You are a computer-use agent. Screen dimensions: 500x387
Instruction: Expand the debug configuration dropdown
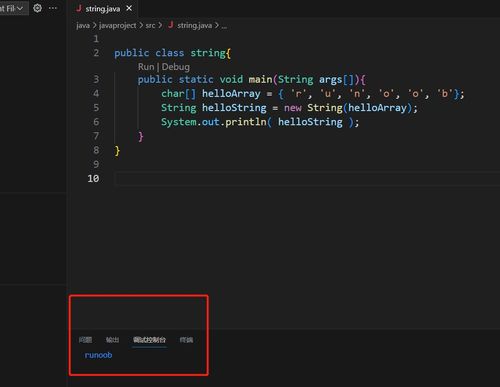(12, 8)
